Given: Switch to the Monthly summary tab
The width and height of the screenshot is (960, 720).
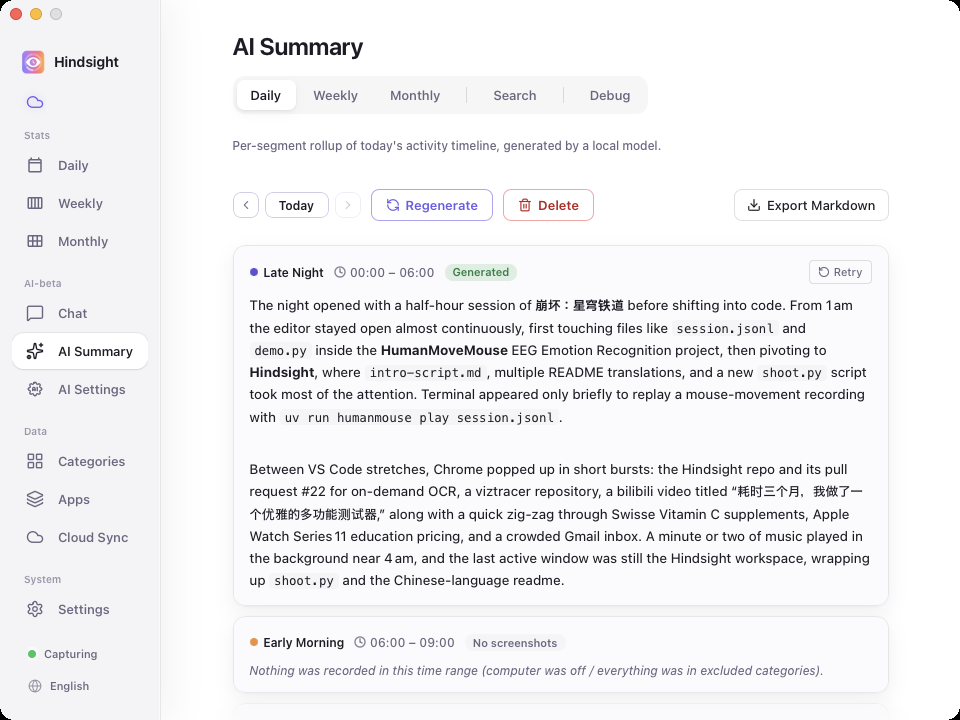Looking at the screenshot, I should [x=415, y=96].
